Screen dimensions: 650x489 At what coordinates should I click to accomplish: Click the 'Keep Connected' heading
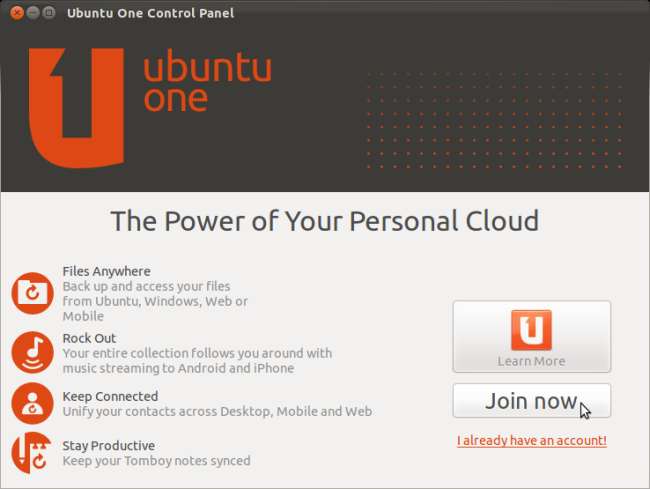[x=110, y=396]
